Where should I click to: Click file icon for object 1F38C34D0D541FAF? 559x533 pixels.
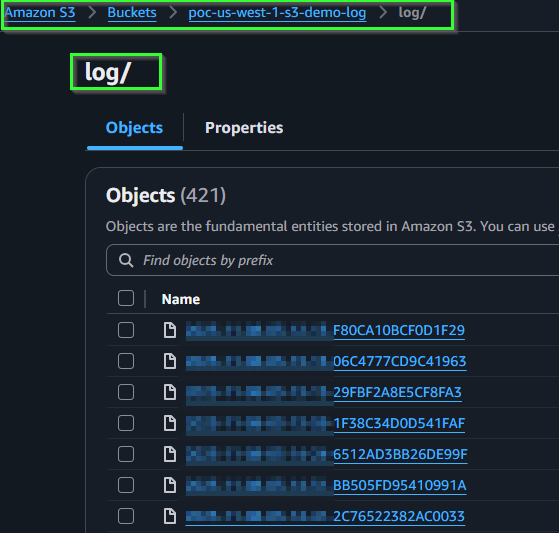170,423
